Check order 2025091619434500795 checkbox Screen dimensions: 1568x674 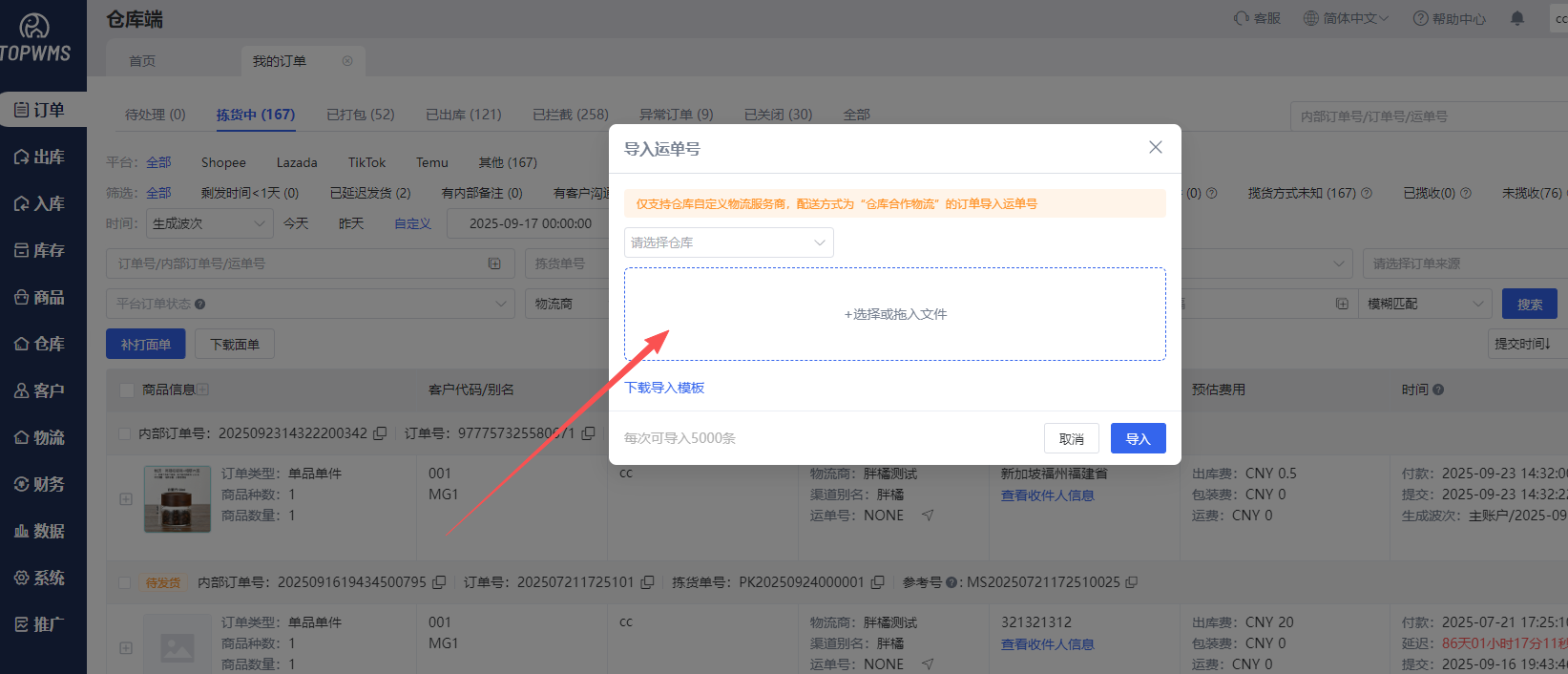pos(124,582)
